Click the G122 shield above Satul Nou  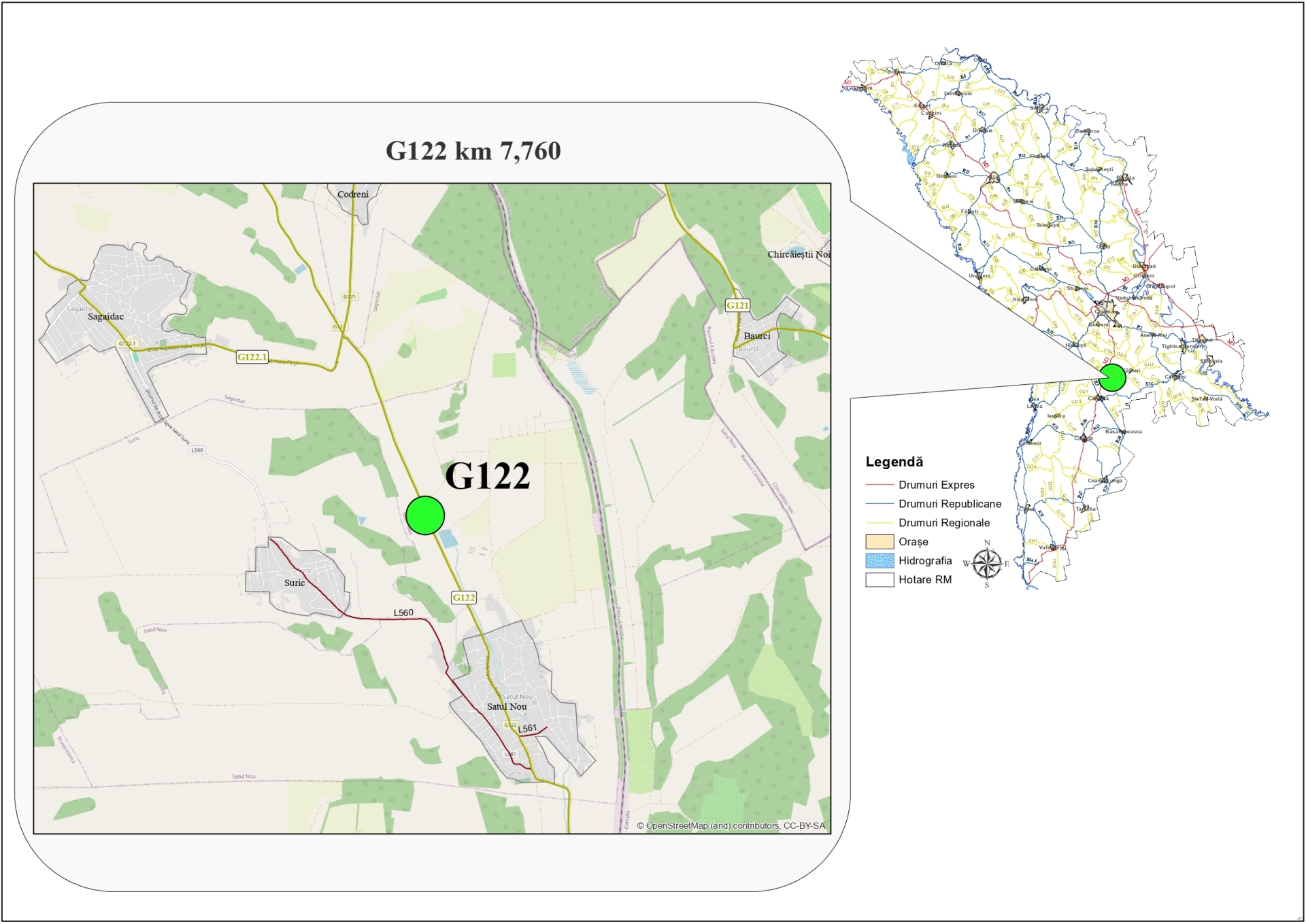tap(464, 598)
